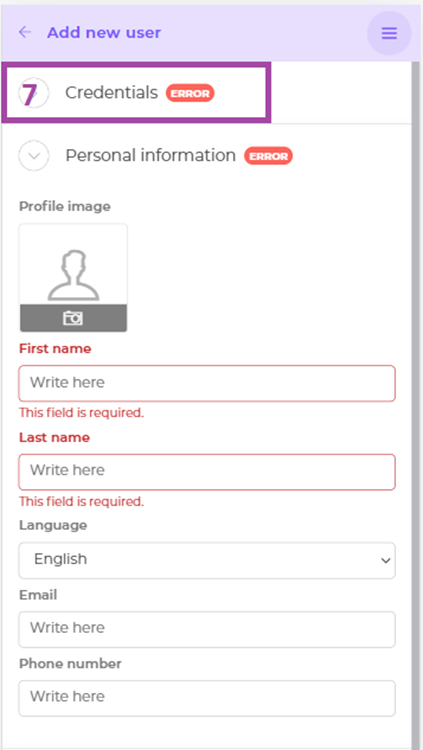Focus the Last name input field
The width and height of the screenshot is (423, 750).
207,472
